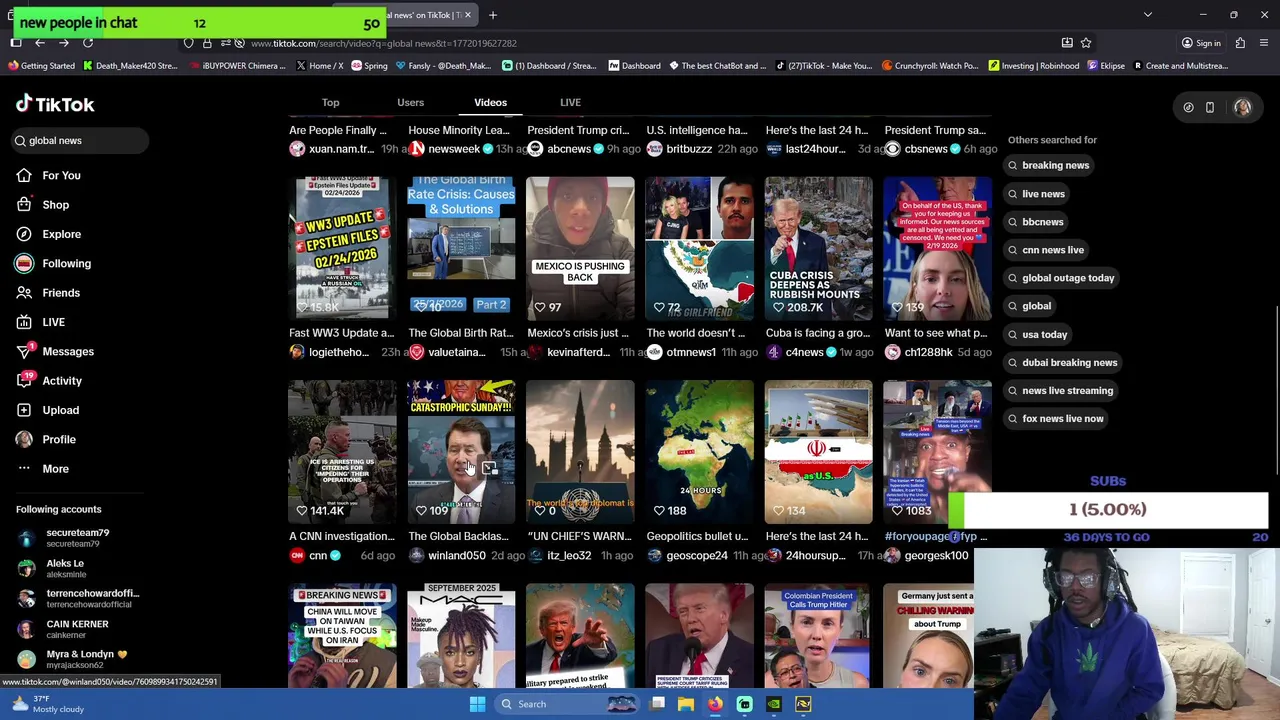Screen dimensions: 1280x720
Task: Switch to the LIVE results tab
Action: [x=570, y=102]
